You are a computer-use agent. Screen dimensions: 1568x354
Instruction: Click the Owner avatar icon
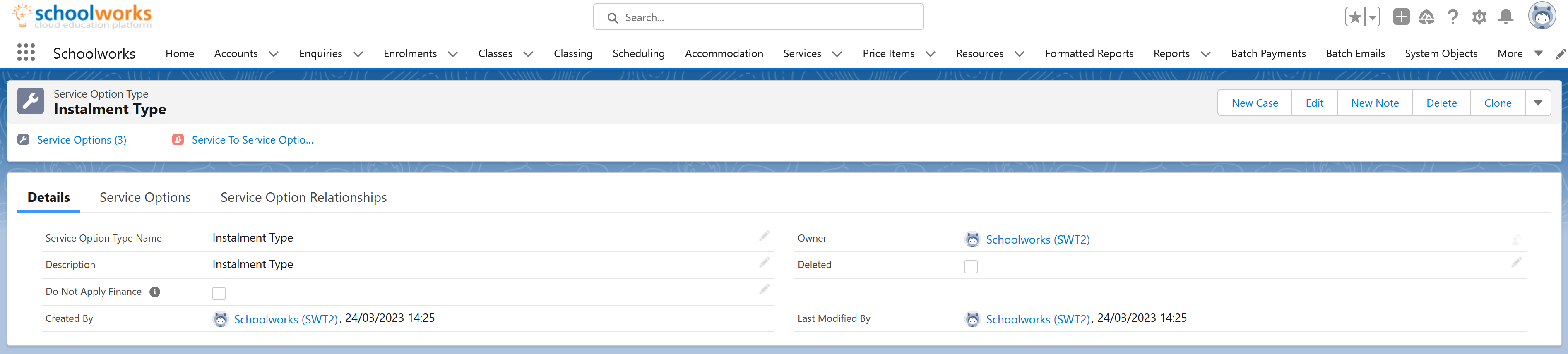tap(973, 239)
